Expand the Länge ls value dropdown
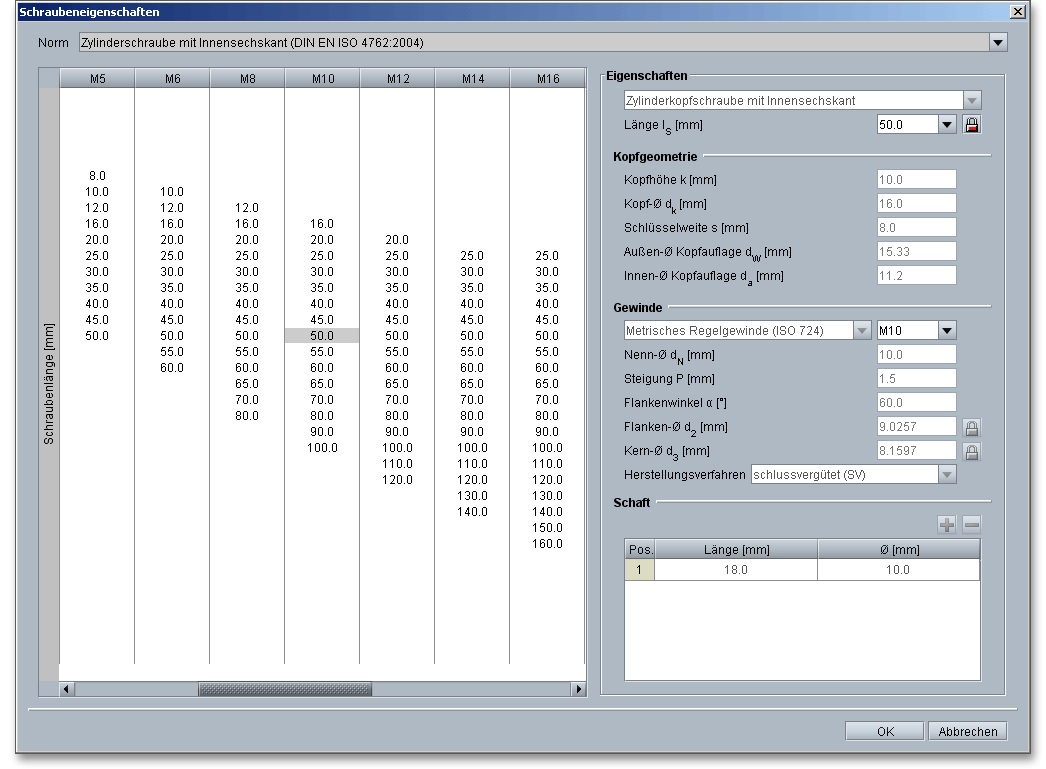The image size is (1046, 769). click(947, 125)
